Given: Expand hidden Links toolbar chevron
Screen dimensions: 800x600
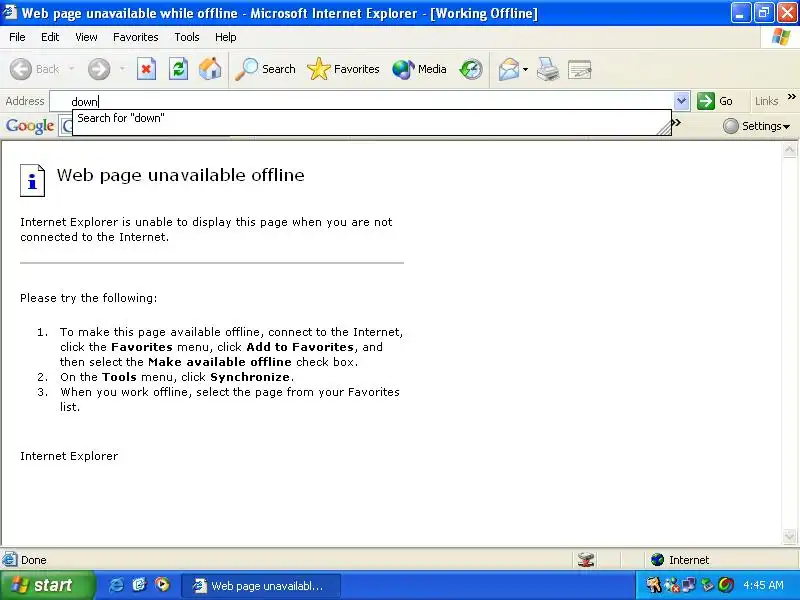Looking at the screenshot, I should coord(791,96).
